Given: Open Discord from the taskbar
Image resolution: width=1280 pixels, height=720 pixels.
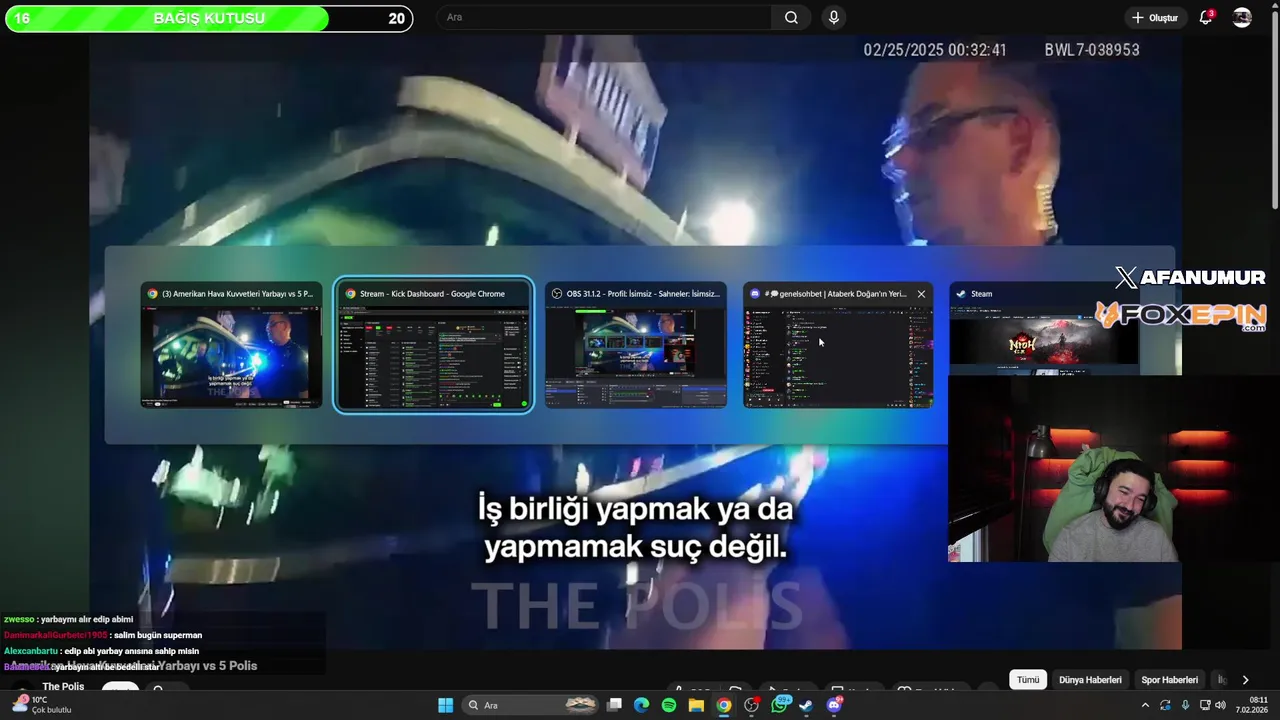Looking at the screenshot, I should (834, 705).
